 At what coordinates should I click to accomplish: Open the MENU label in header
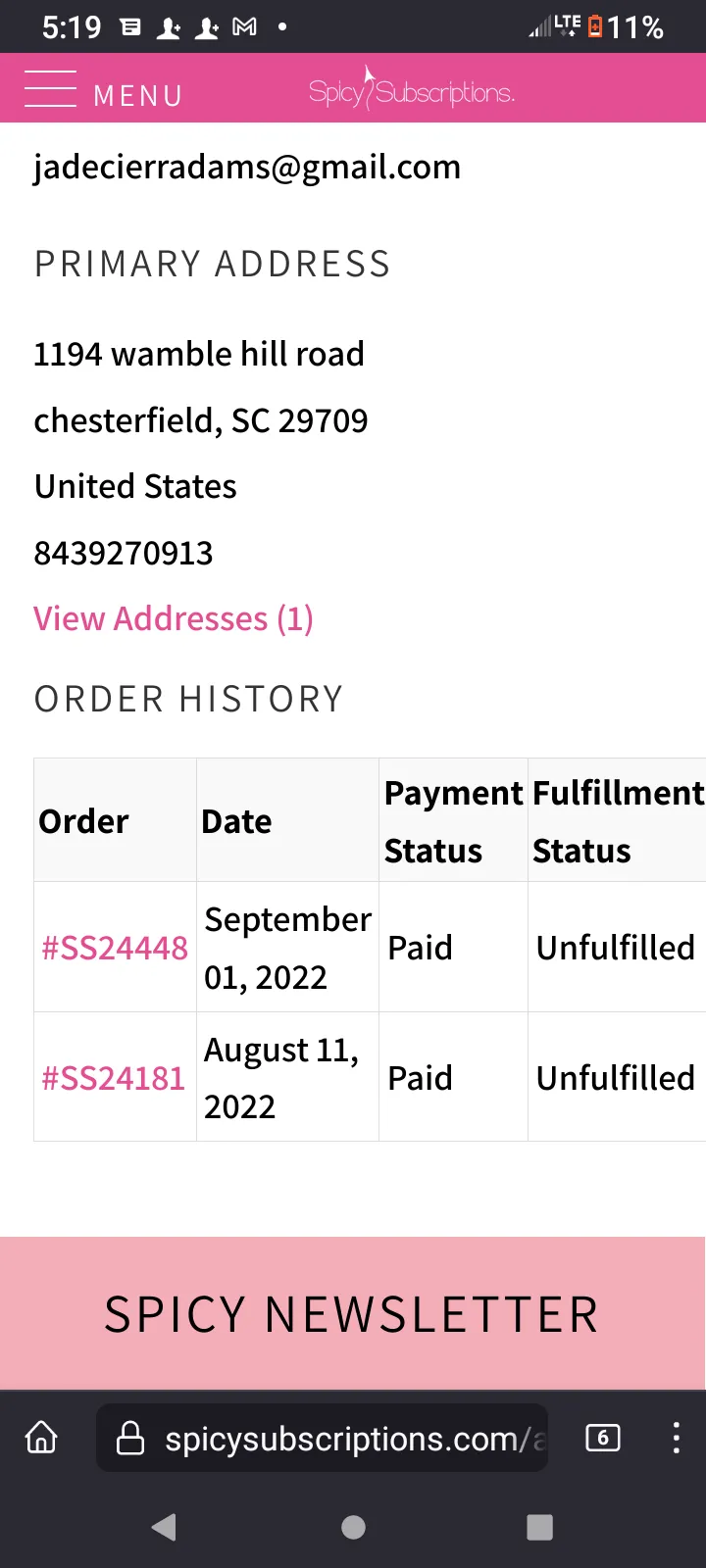click(138, 96)
